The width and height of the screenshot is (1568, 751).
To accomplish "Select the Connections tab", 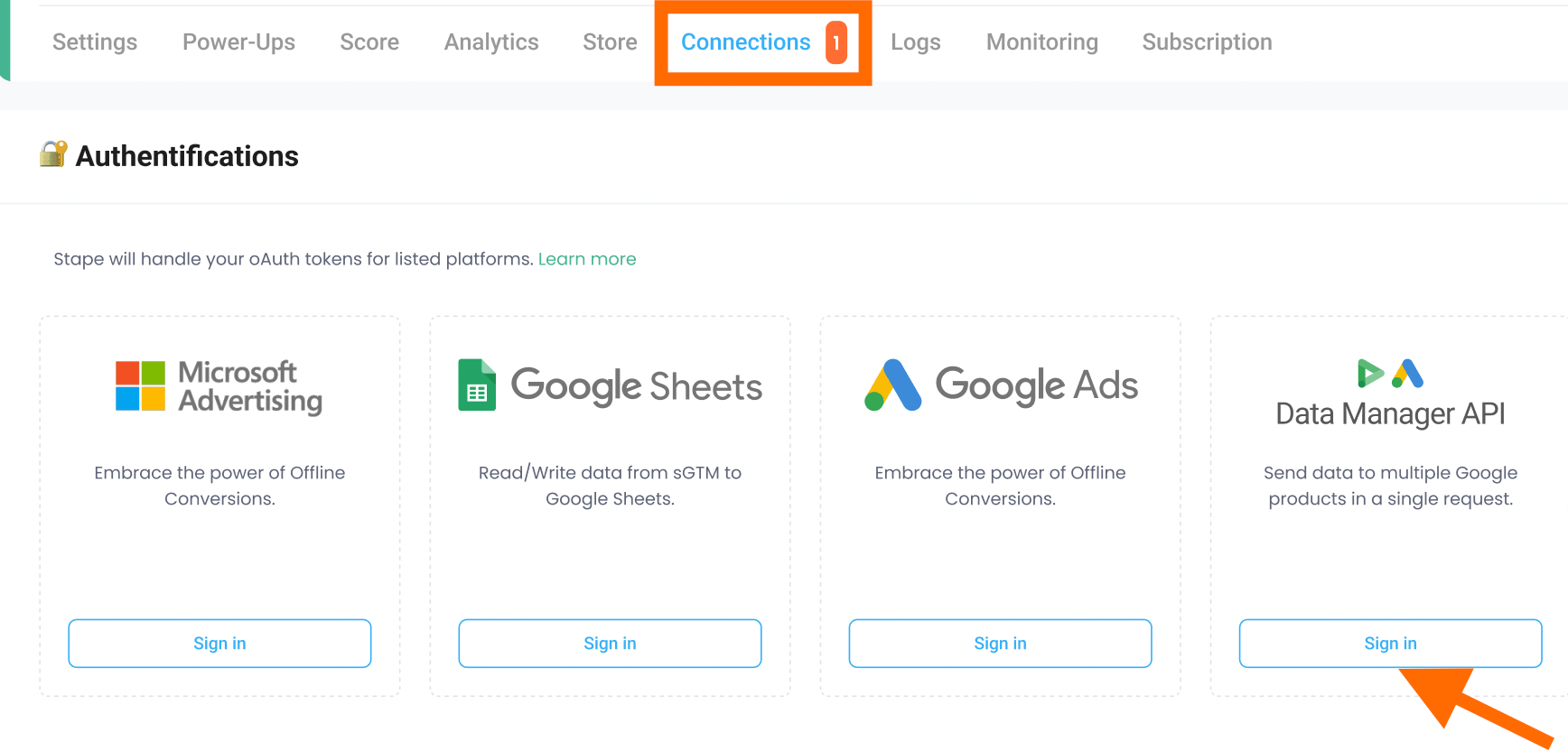I will pos(746,42).
